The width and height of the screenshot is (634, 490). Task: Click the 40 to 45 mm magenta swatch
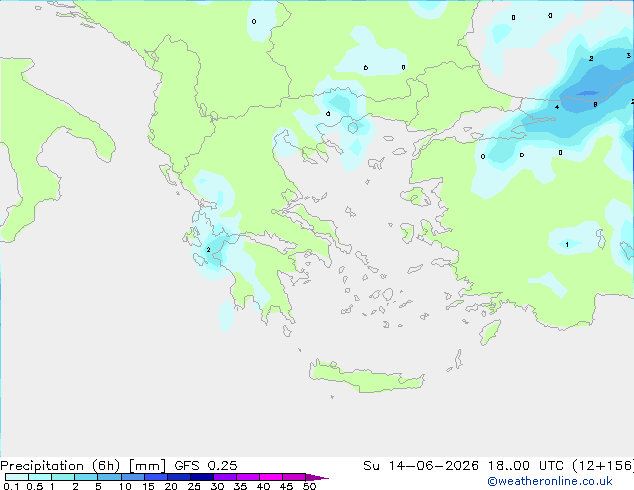pyautogui.click(x=271, y=477)
